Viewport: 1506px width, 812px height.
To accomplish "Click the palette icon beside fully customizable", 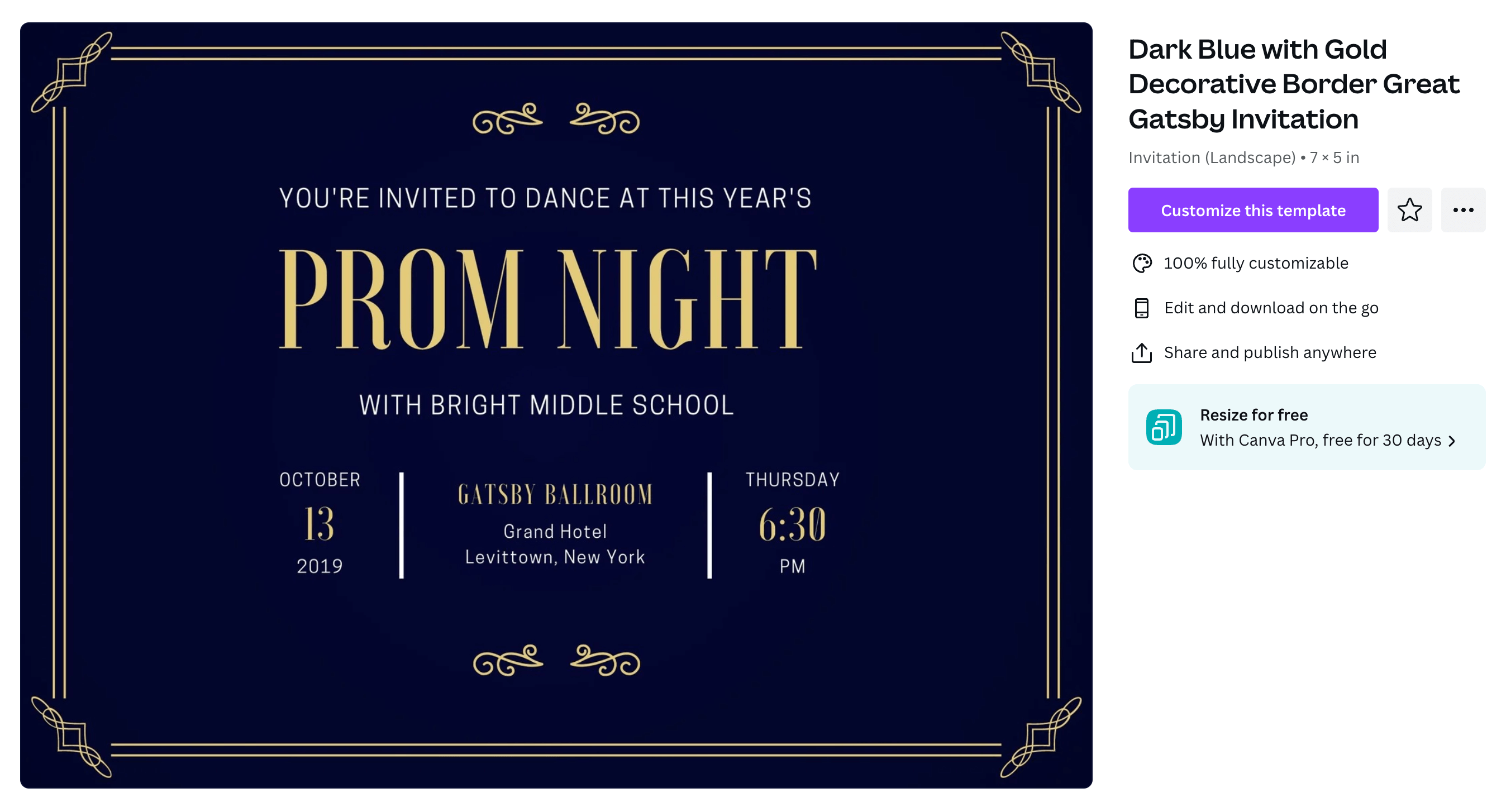I will [1141, 263].
